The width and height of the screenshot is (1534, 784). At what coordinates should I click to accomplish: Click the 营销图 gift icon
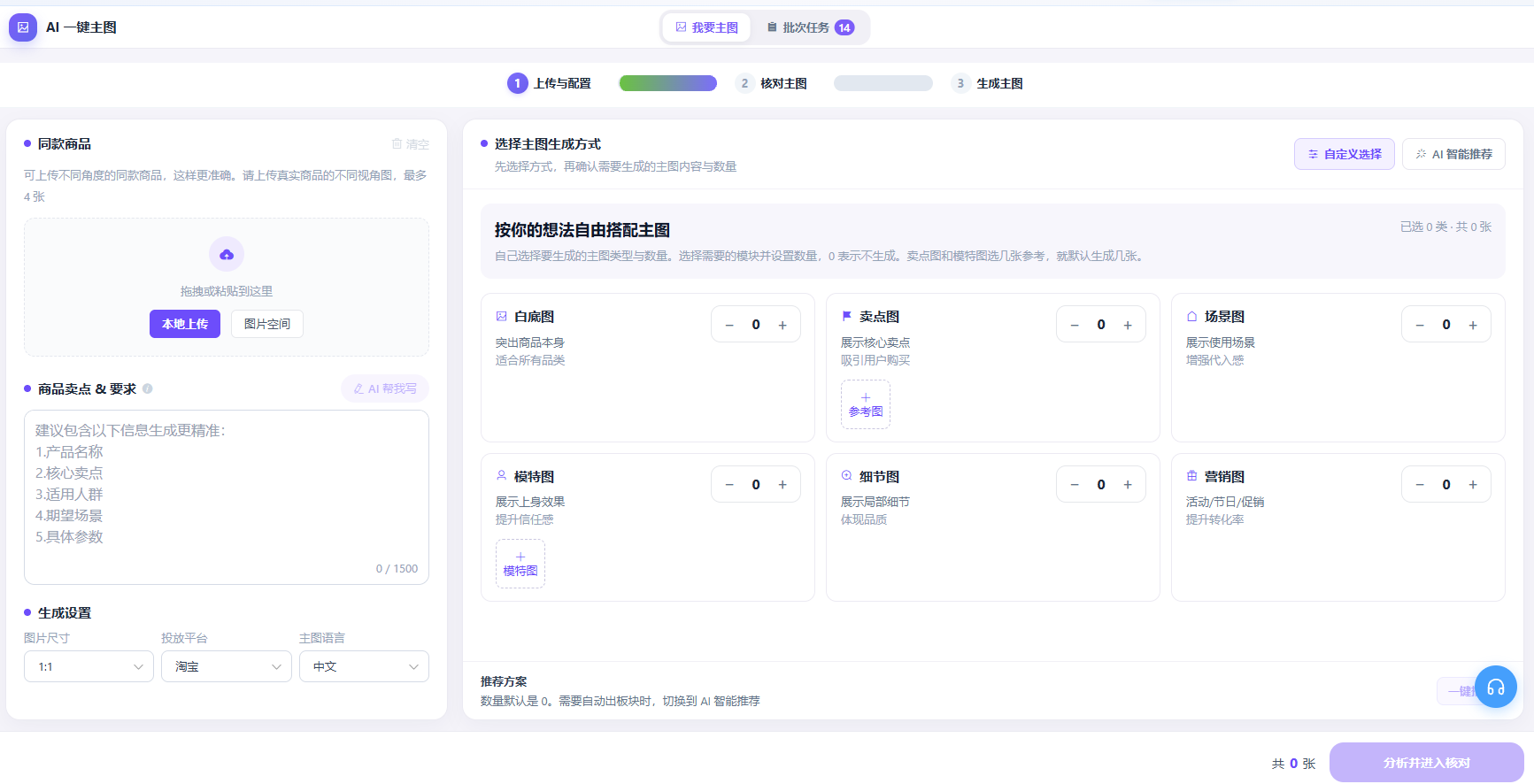tap(1192, 475)
